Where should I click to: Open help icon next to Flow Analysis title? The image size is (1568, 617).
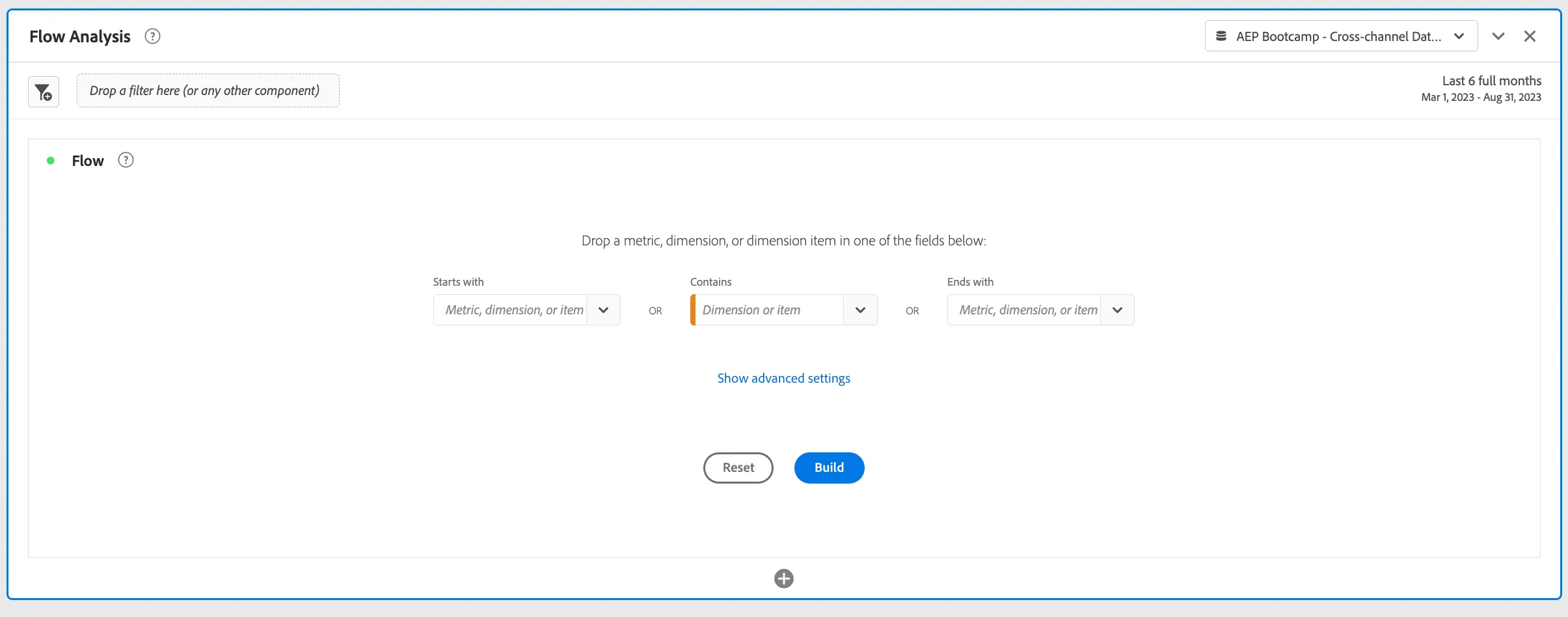click(x=152, y=36)
